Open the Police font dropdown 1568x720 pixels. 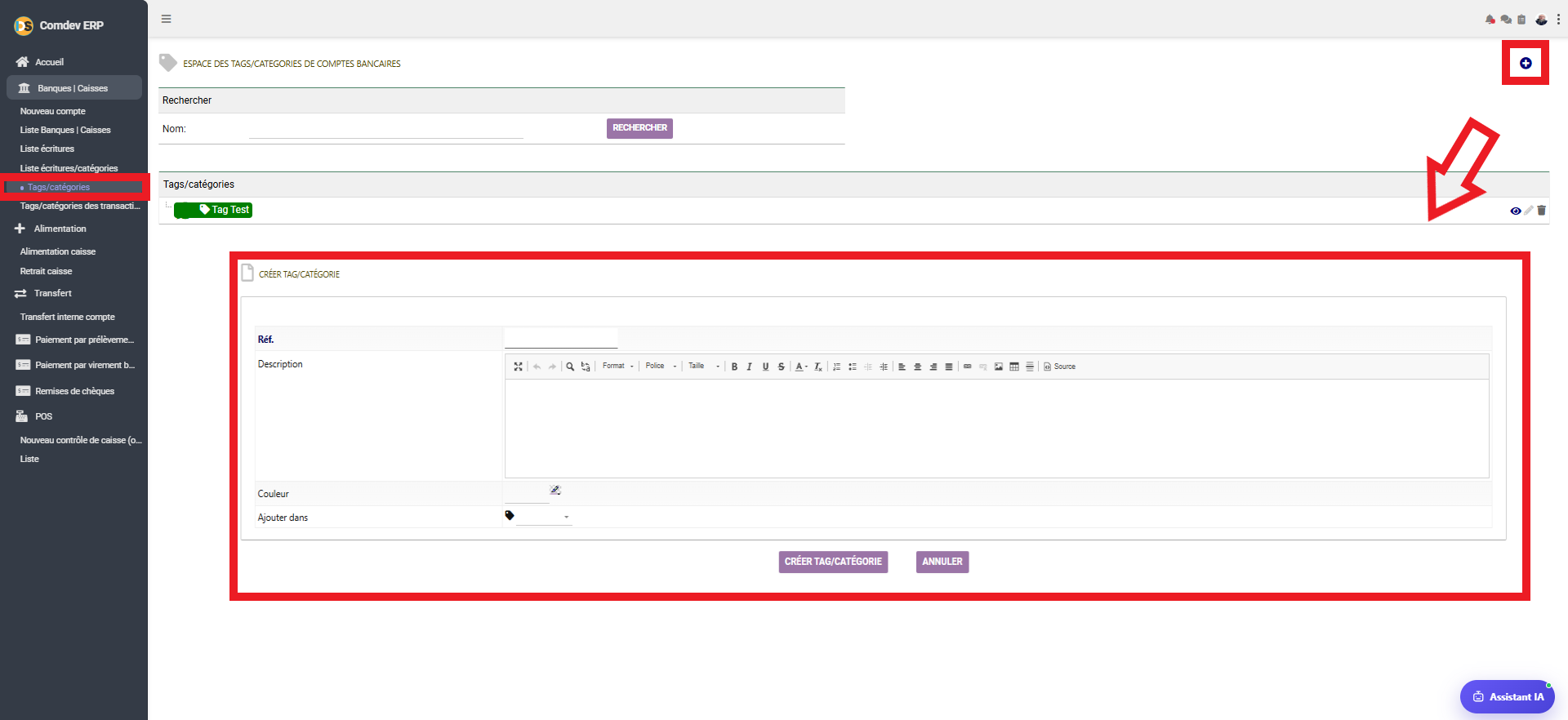tap(661, 366)
